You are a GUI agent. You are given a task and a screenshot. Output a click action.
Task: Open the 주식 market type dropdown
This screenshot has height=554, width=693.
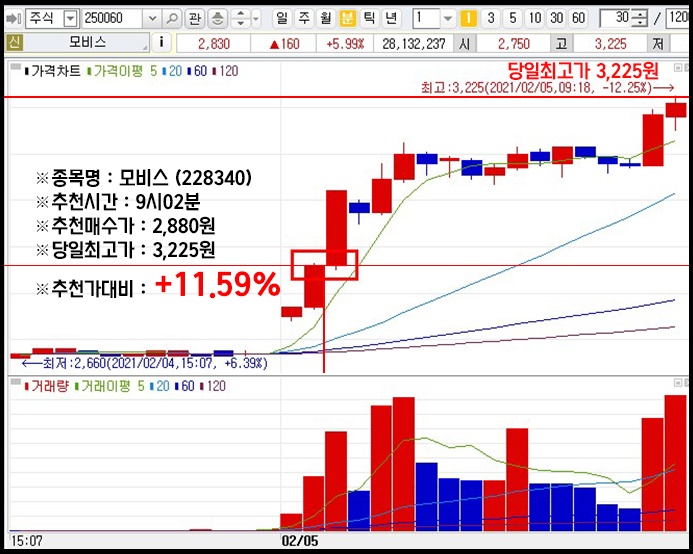71,19
